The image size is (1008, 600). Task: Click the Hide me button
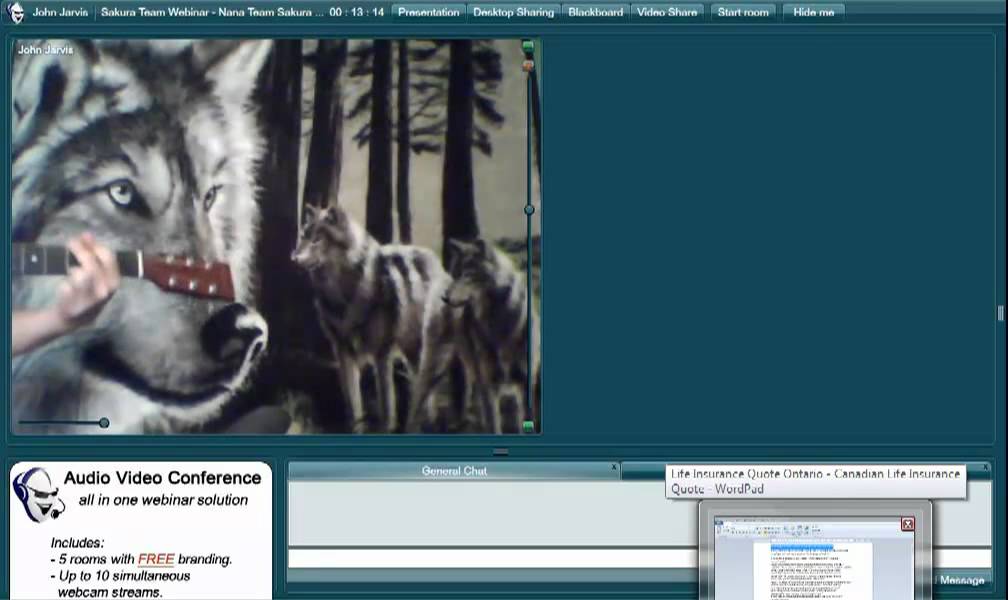pyautogui.click(x=813, y=12)
